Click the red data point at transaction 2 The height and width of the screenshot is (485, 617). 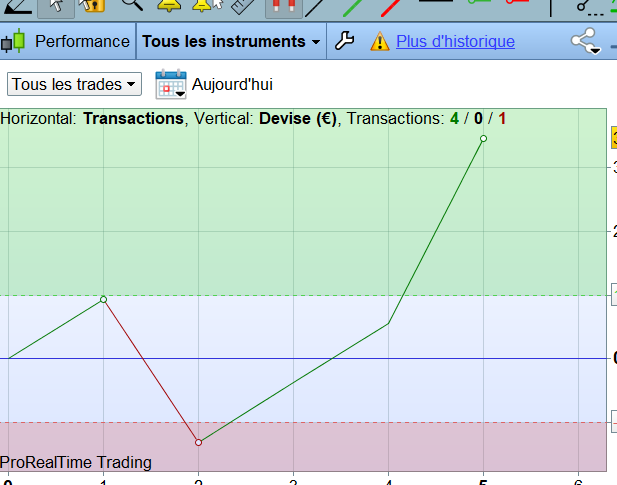pyautogui.click(x=198, y=443)
